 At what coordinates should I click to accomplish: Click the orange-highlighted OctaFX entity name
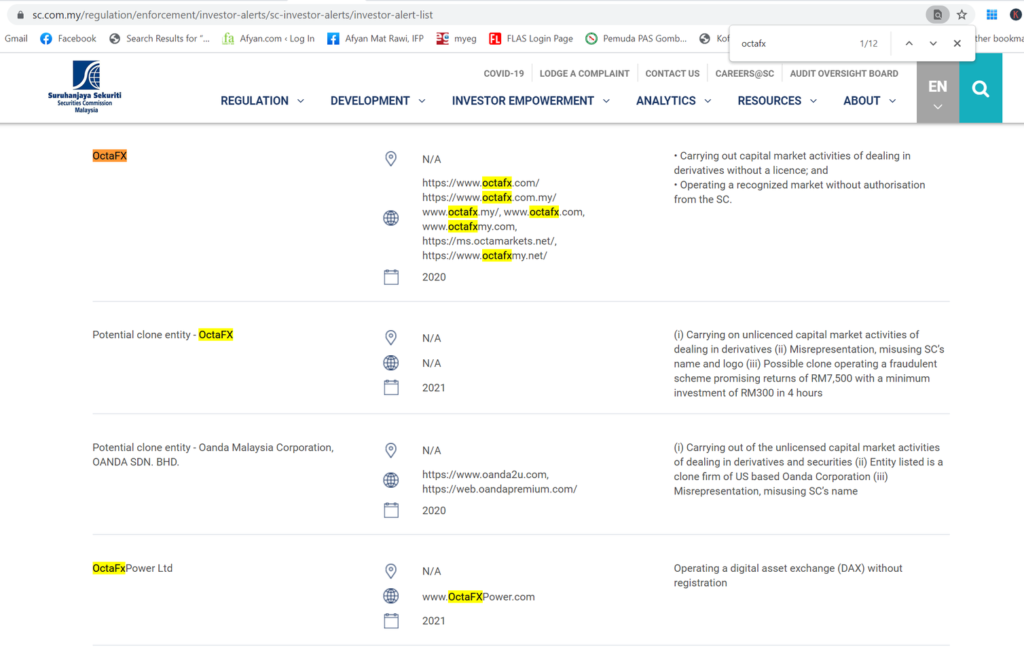[x=110, y=155]
